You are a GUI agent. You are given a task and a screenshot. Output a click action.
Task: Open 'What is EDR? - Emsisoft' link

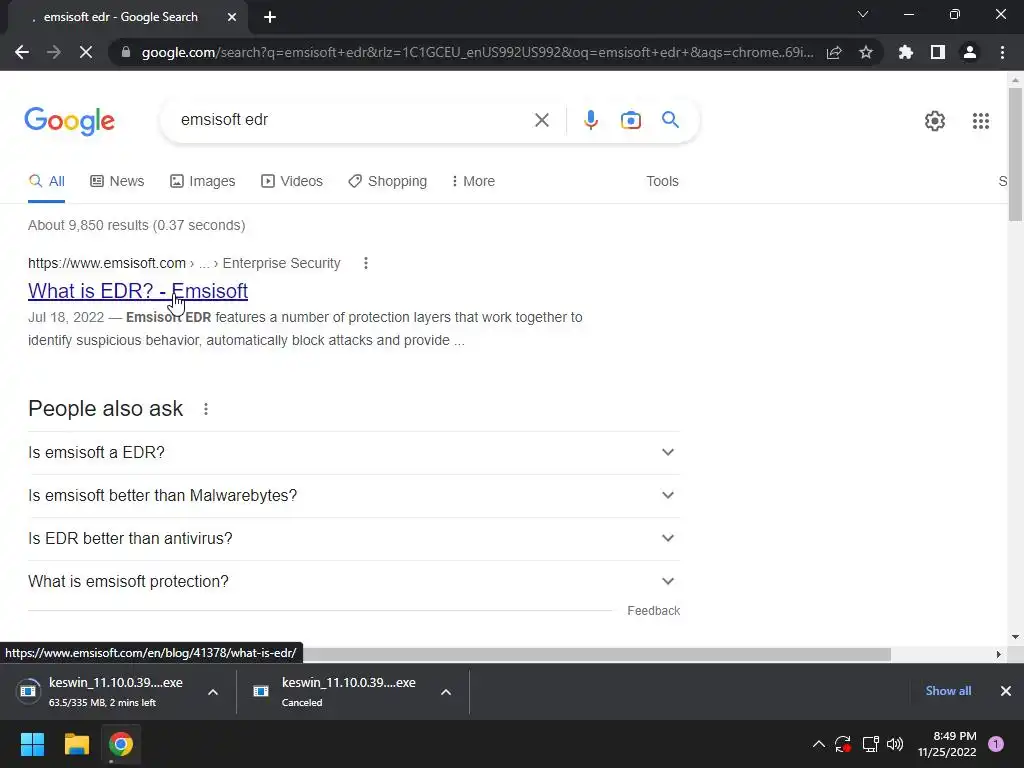pos(138,291)
